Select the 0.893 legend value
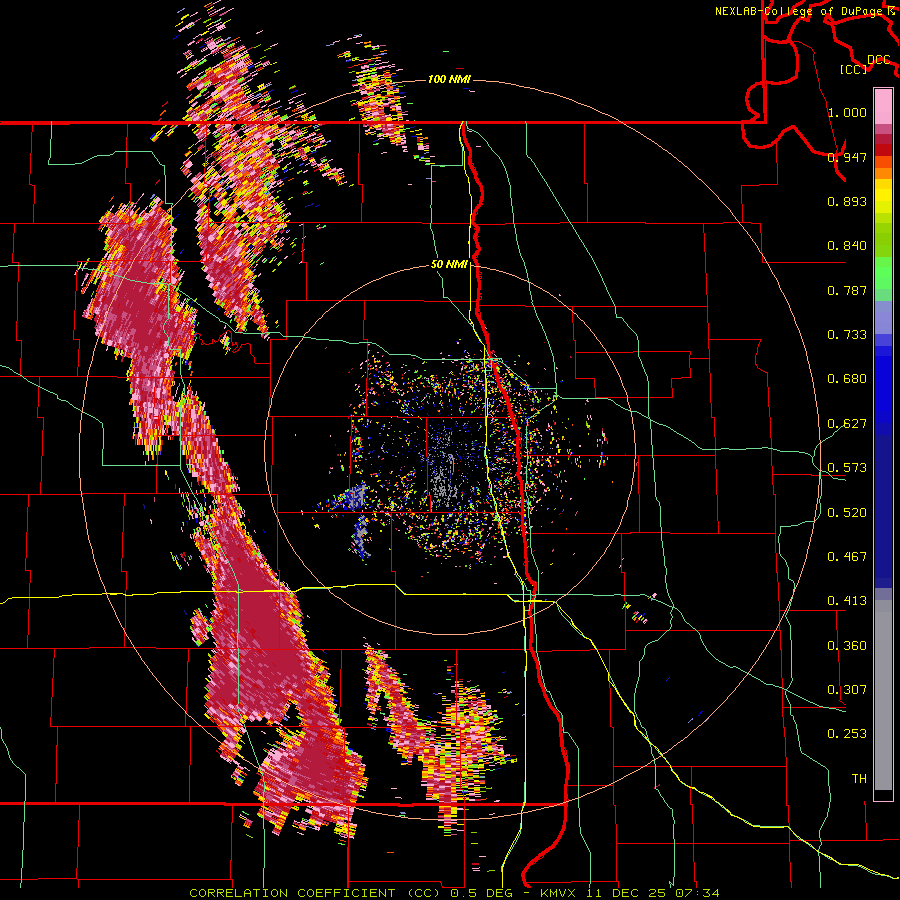900x900 pixels. point(847,201)
